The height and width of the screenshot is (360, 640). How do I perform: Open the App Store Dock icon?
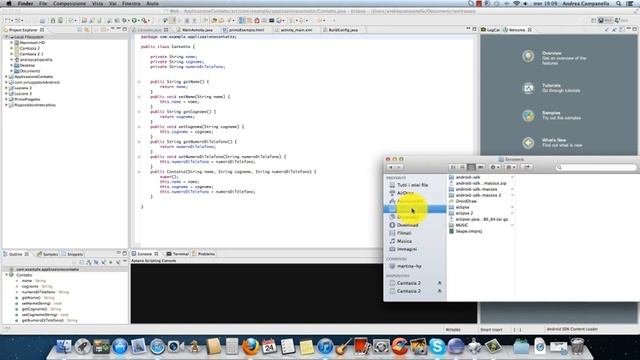coord(120,347)
